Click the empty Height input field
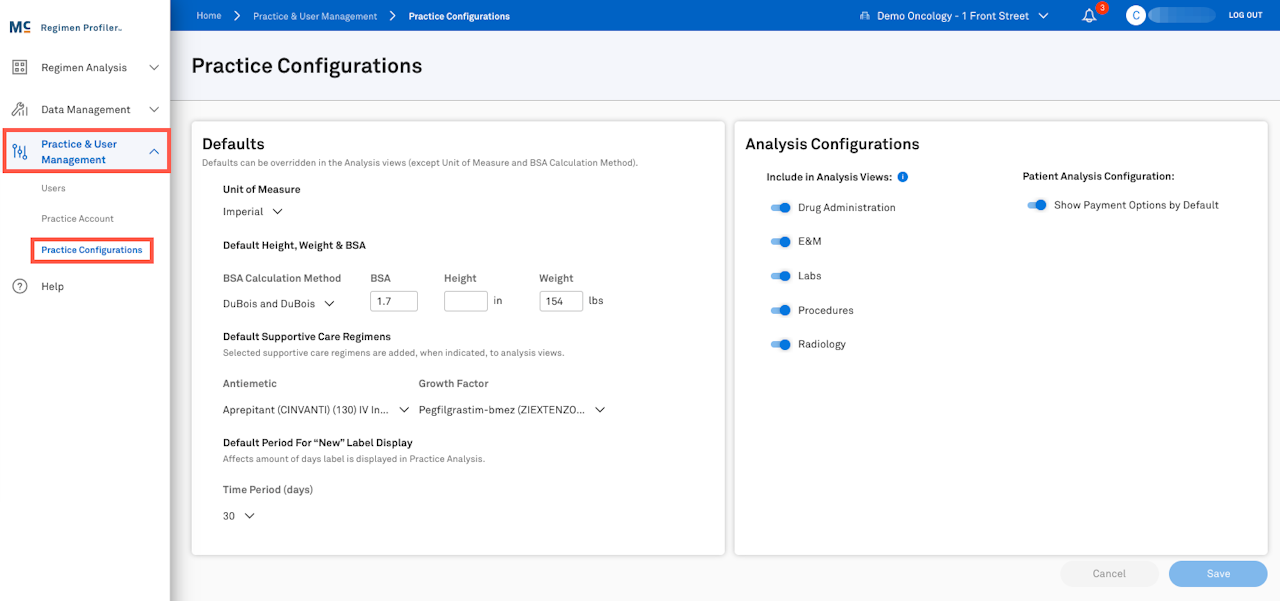The height and width of the screenshot is (601, 1280). [x=465, y=301]
